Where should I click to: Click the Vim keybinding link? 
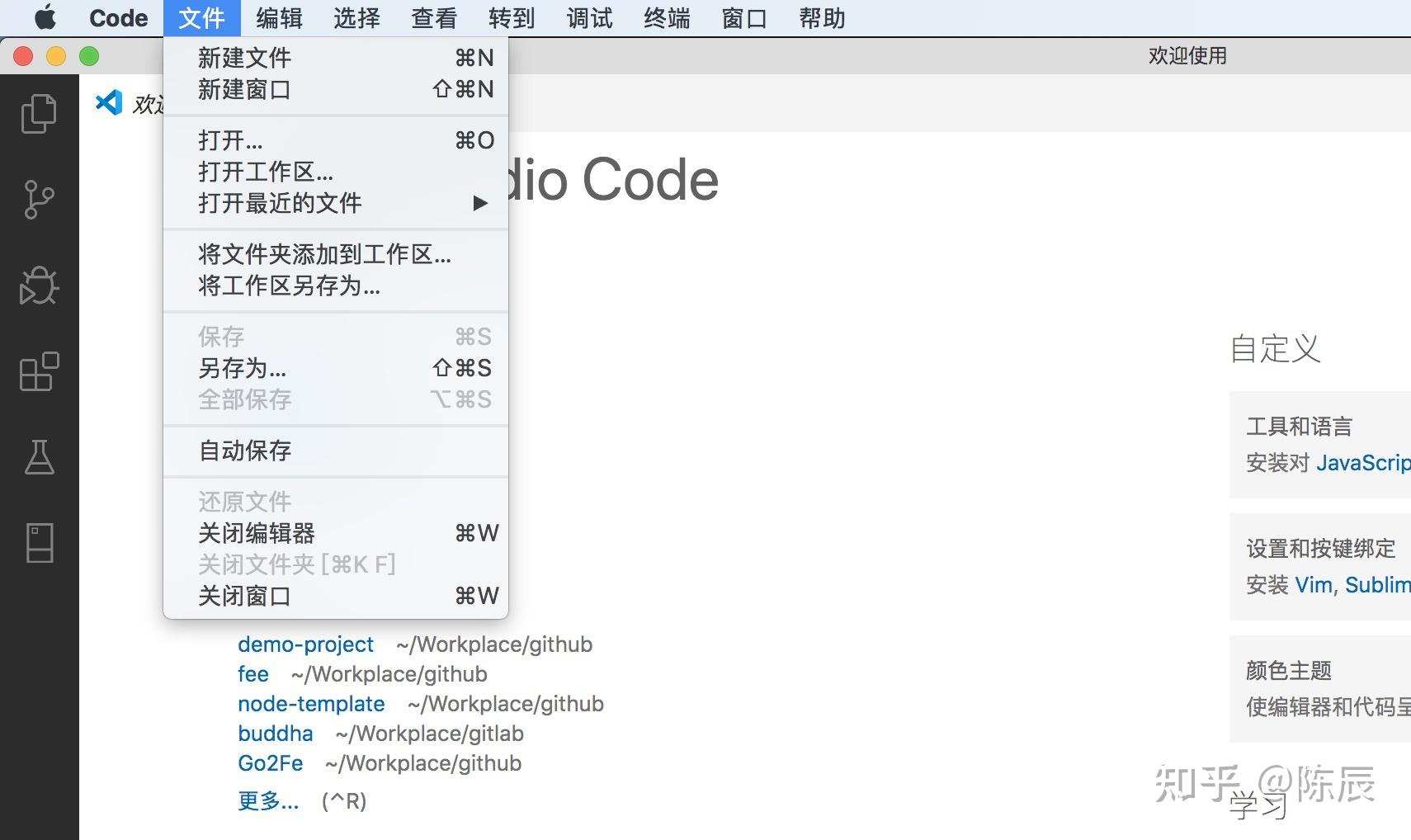click(x=1314, y=585)
